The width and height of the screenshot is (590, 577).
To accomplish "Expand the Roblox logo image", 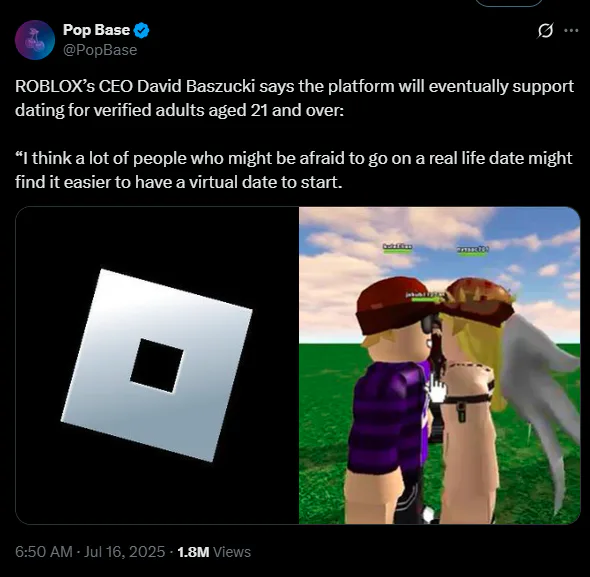I will [157, 365].
